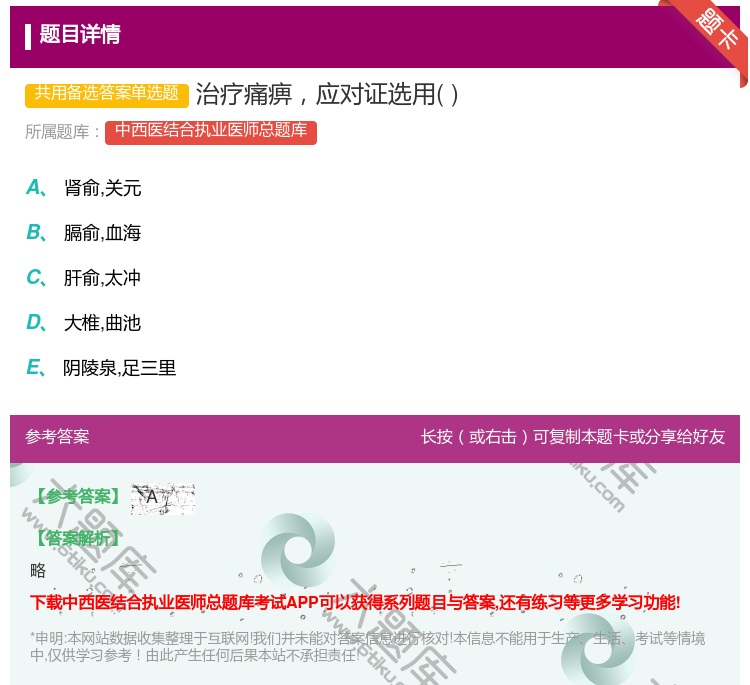This screenshot has width=750, height=685.
Task: Select answer option C 肝俞,太冲
Action: click(x=84, y=278)
